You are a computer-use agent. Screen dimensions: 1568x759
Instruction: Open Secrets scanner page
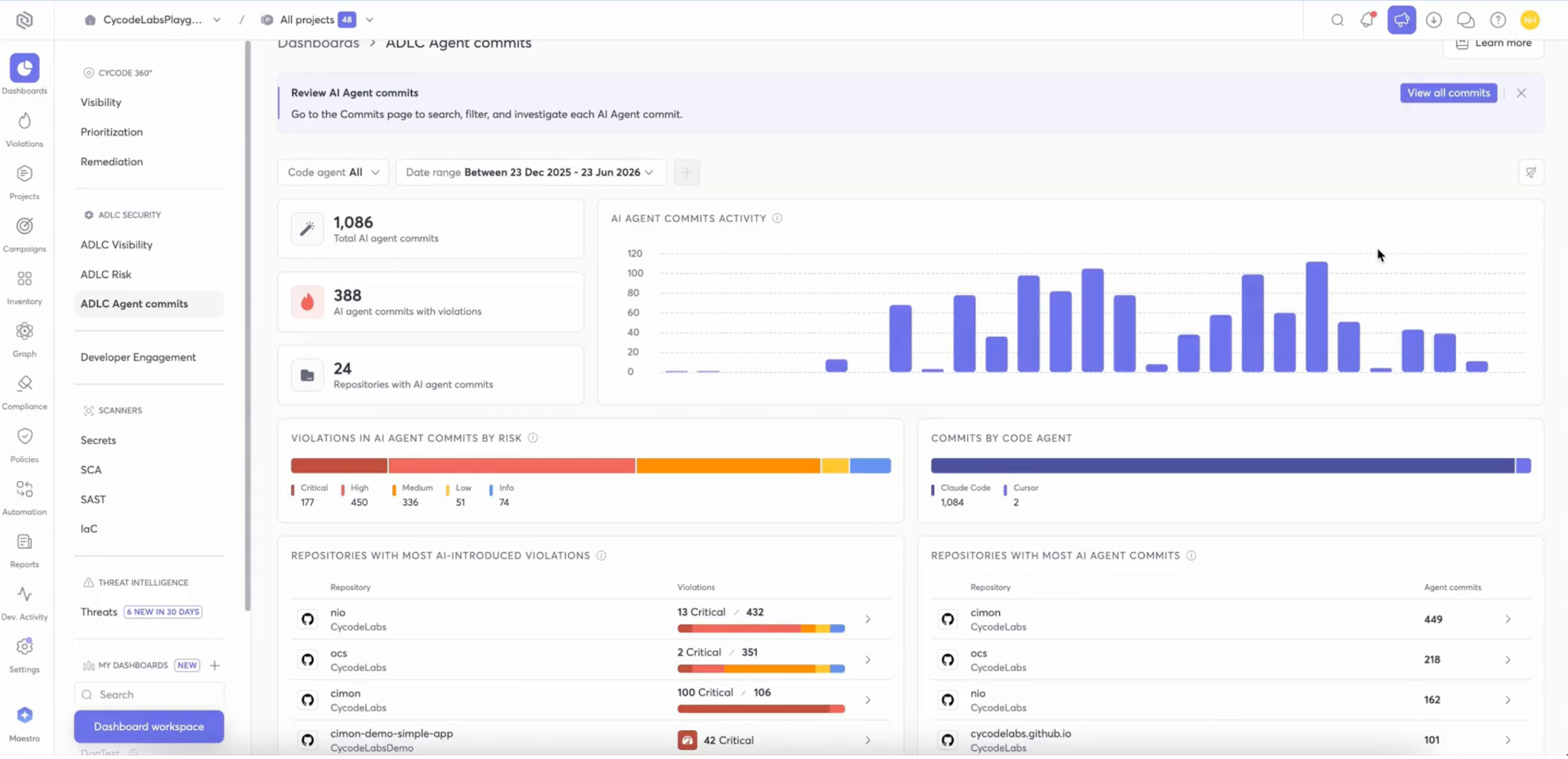[x=98, y=440]
